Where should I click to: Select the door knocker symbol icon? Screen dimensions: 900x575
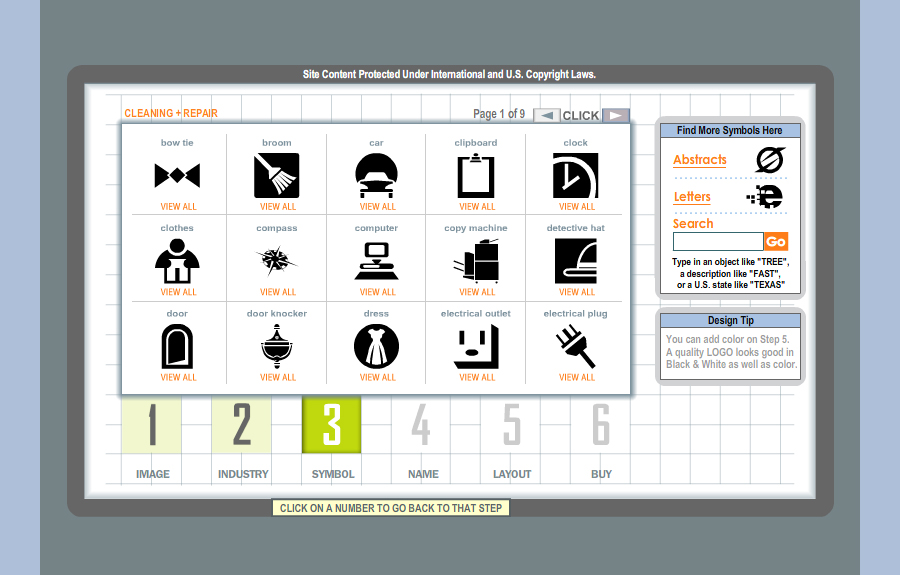pos(277,347)
